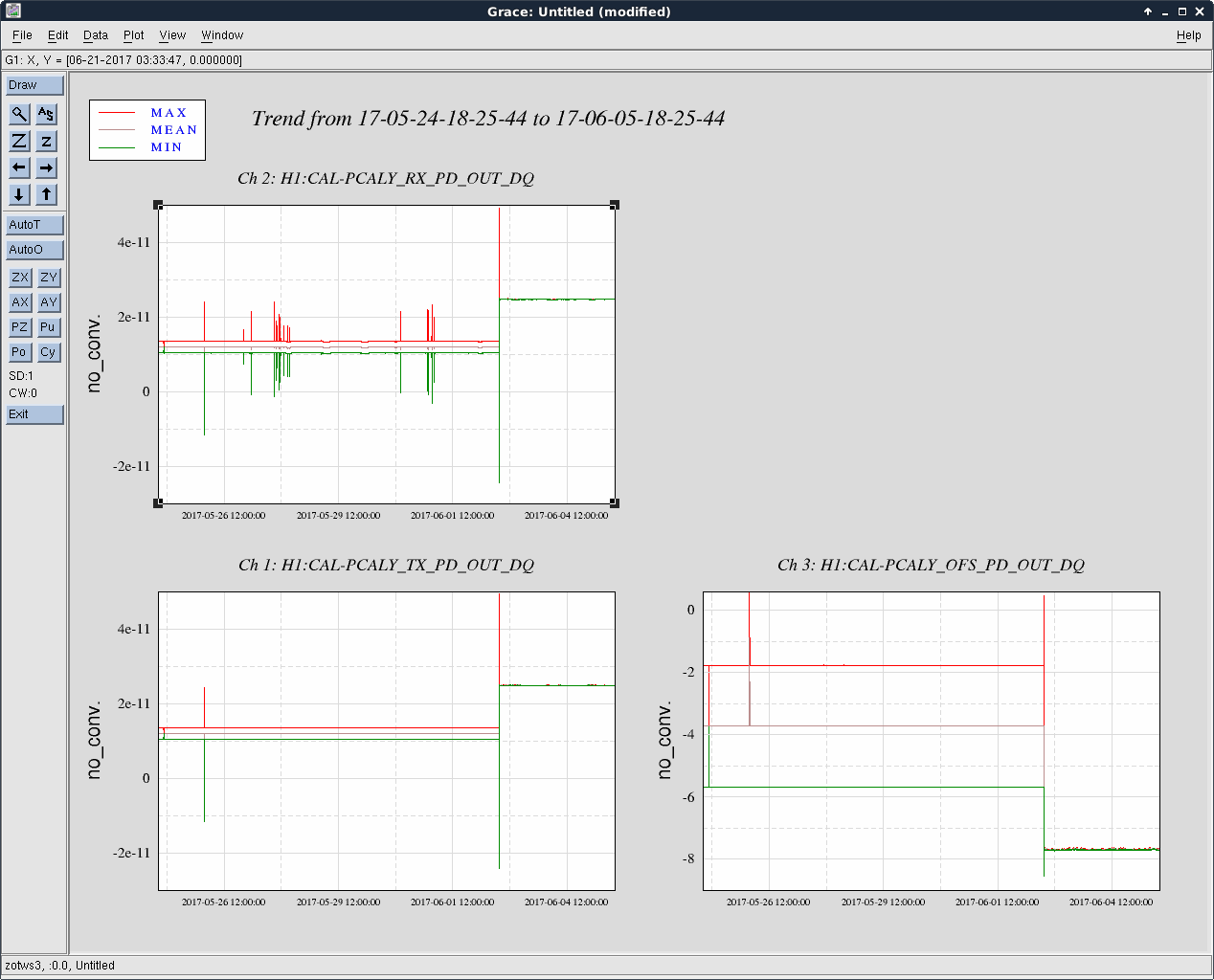The height and width of the screenshot is (980, 1214).
Task: Click the ZX zoom button
Action: [x=20, y=278]
